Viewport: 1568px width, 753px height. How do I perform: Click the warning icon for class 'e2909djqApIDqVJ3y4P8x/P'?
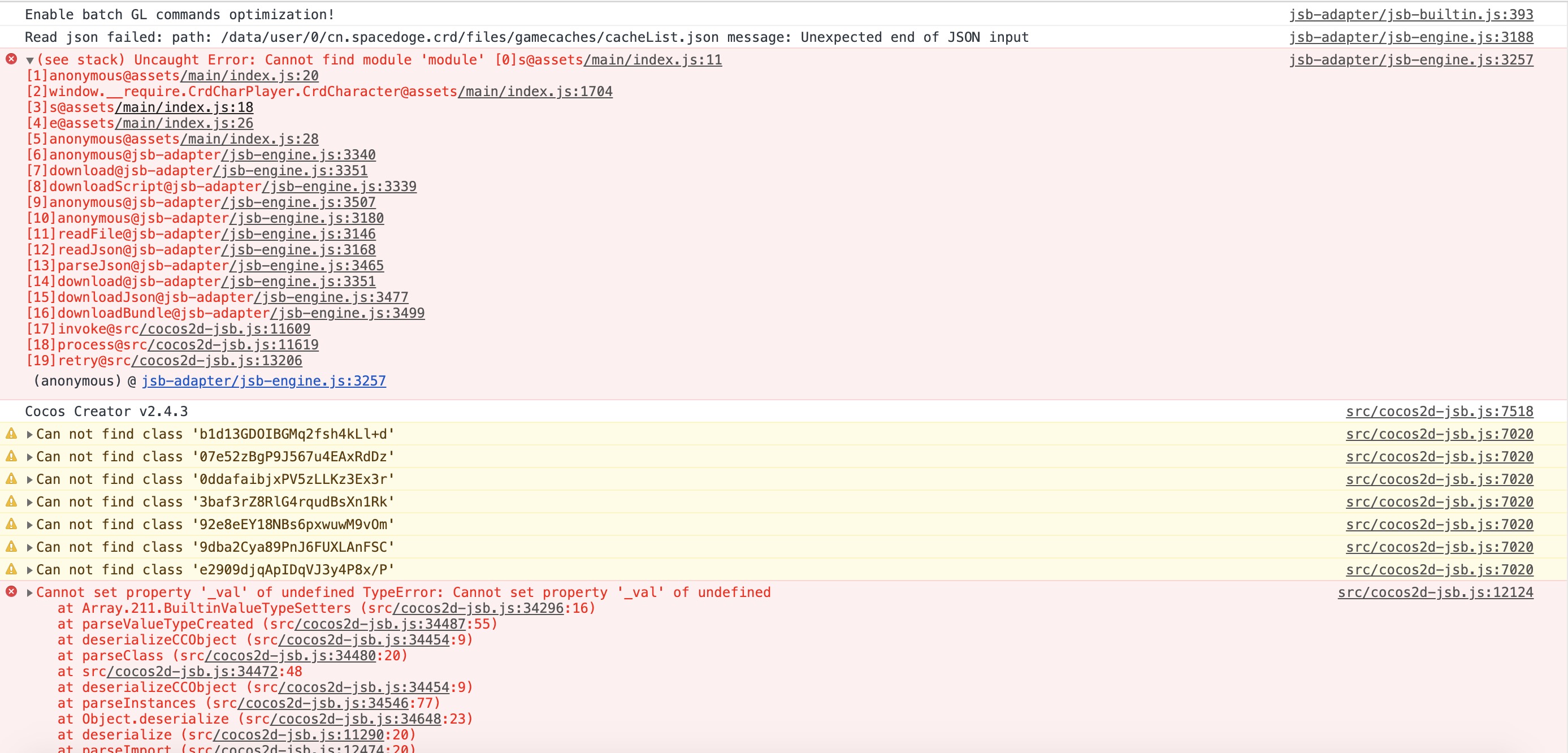tap(11, 569)
